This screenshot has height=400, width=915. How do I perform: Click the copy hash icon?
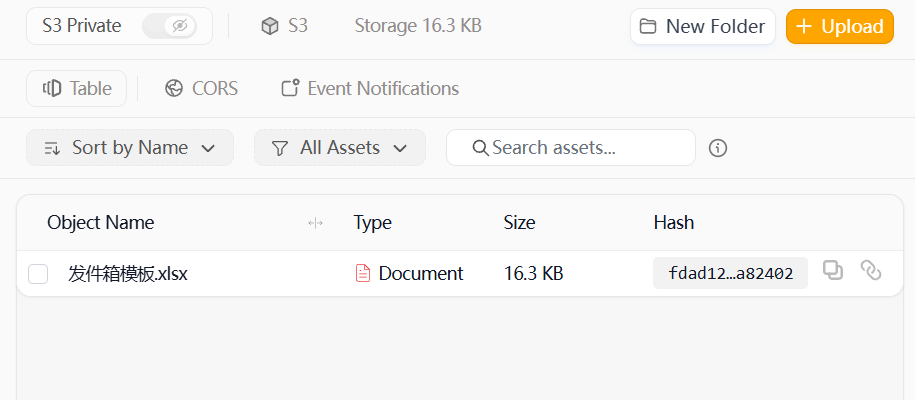click(833, 270)
